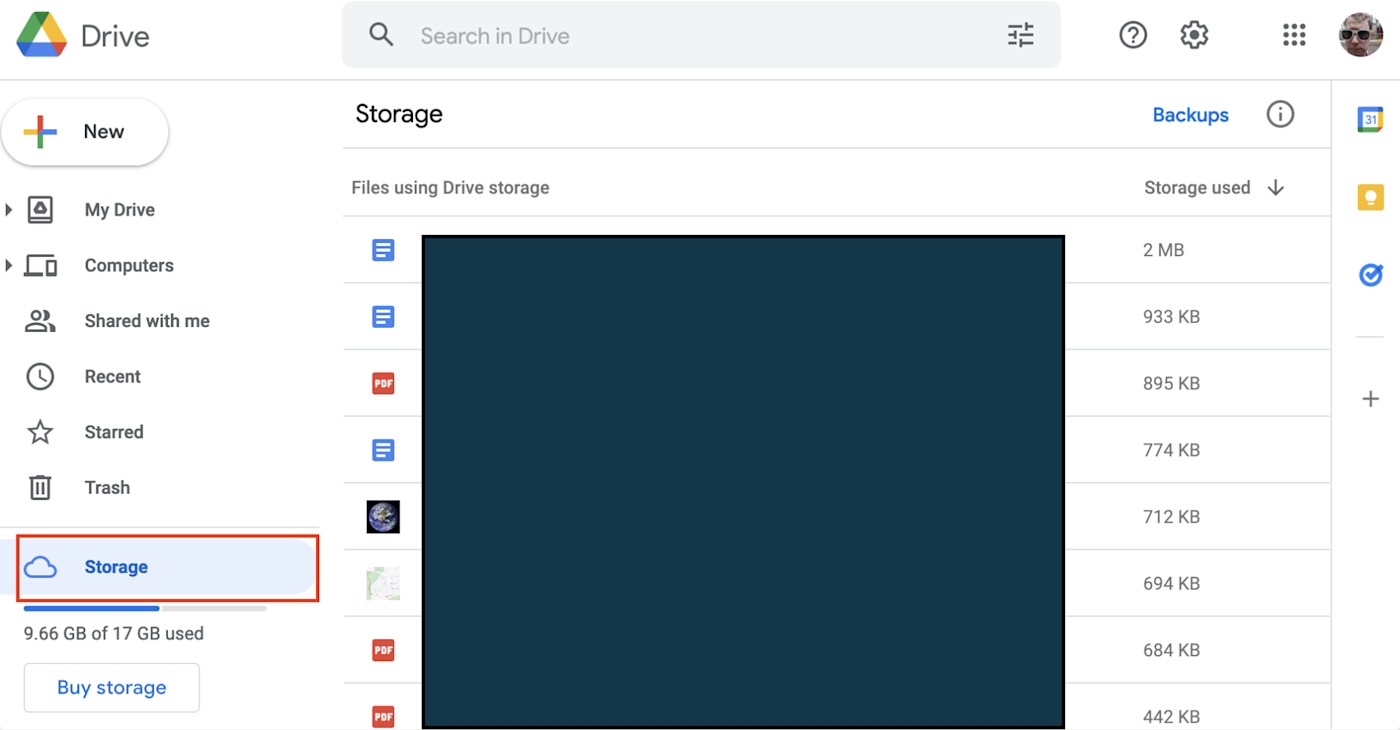Screen dimensions: 1400x730
Task: Open Google Calendar in side panel
Action: [x=1370, y=119]
